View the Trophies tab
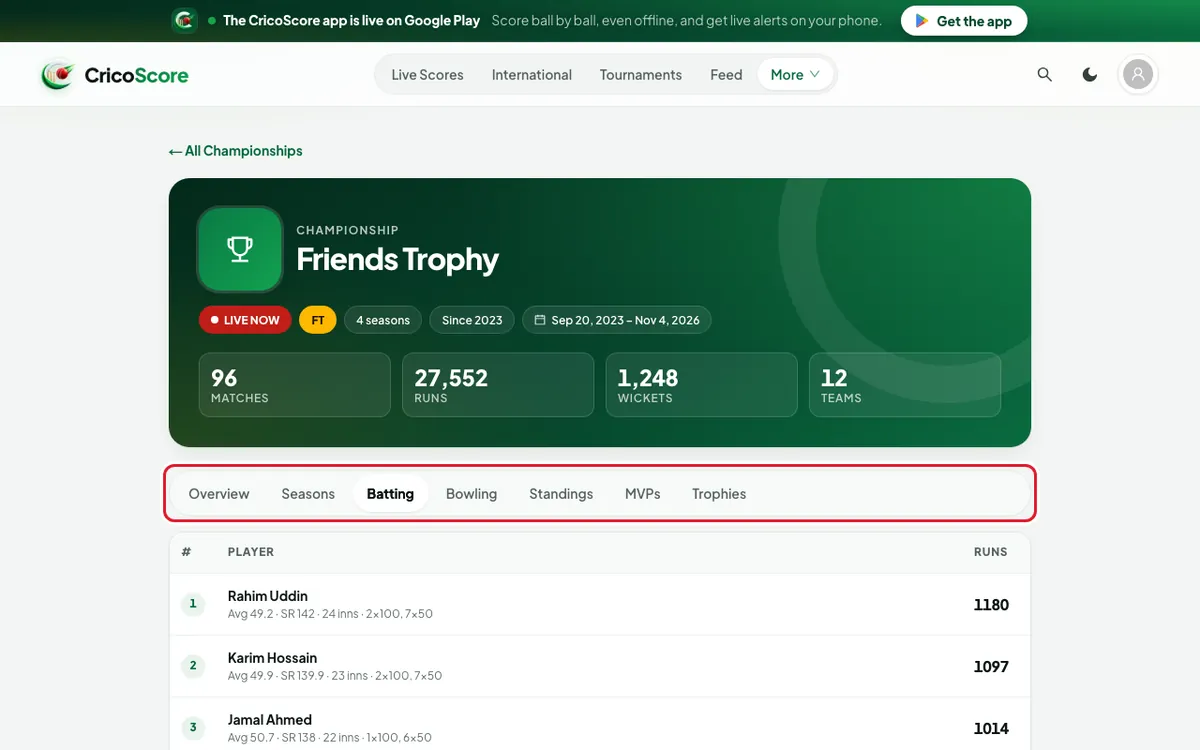 [719, 494]
